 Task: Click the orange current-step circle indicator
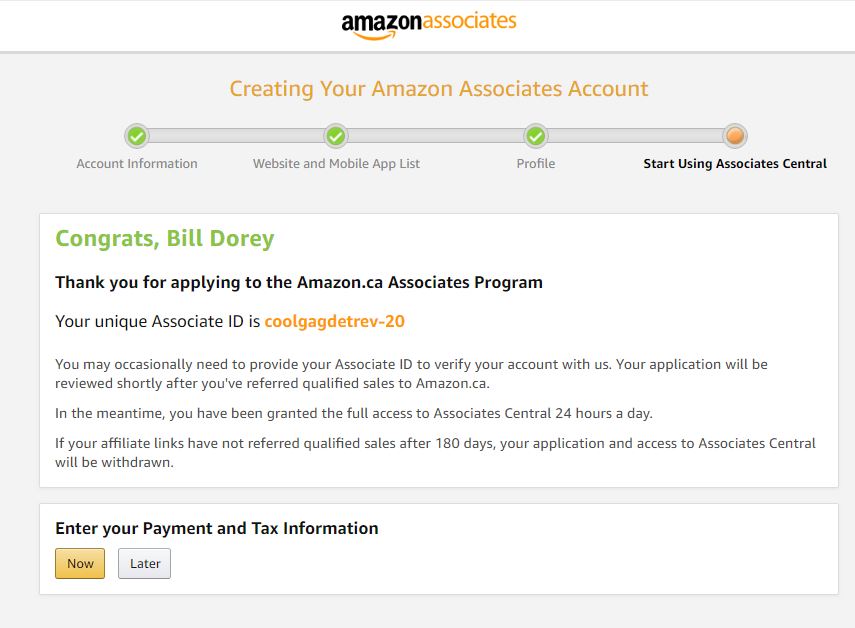pyautogui.click(x=735, y=136)
